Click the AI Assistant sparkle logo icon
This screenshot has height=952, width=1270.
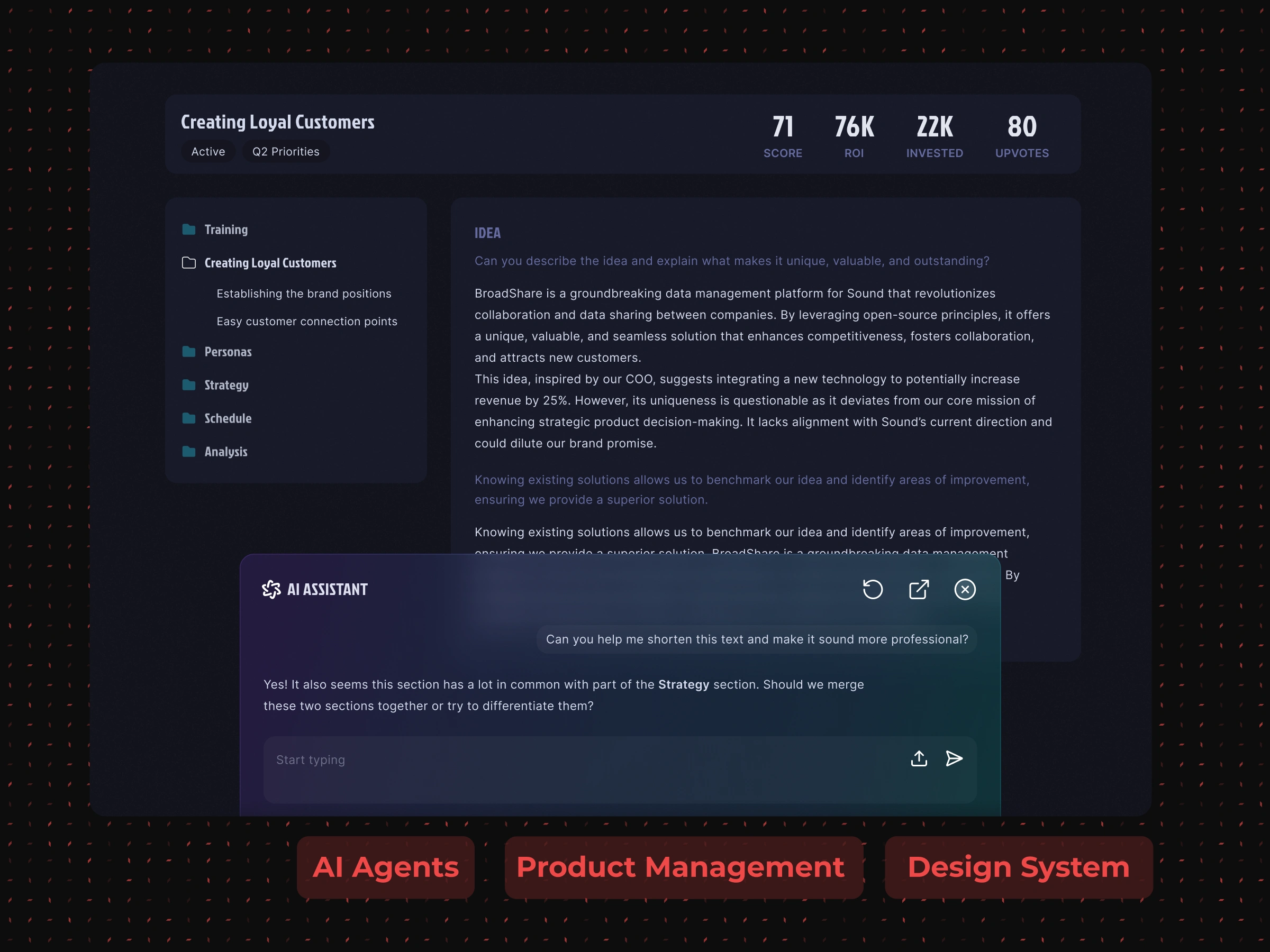tap(271, 589)
